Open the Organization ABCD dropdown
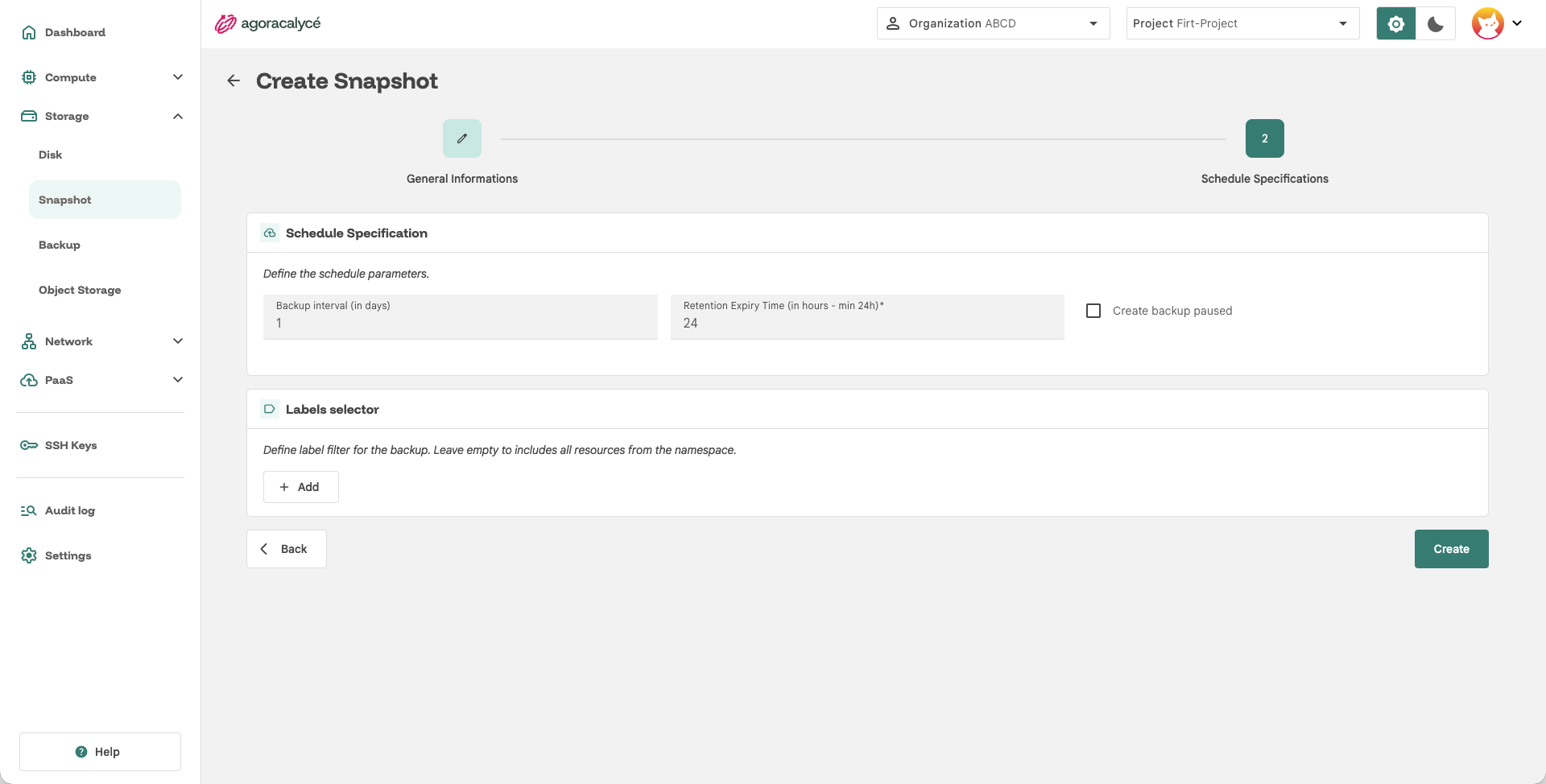The width and height of the screenshot is (1546, 784). 993,23
